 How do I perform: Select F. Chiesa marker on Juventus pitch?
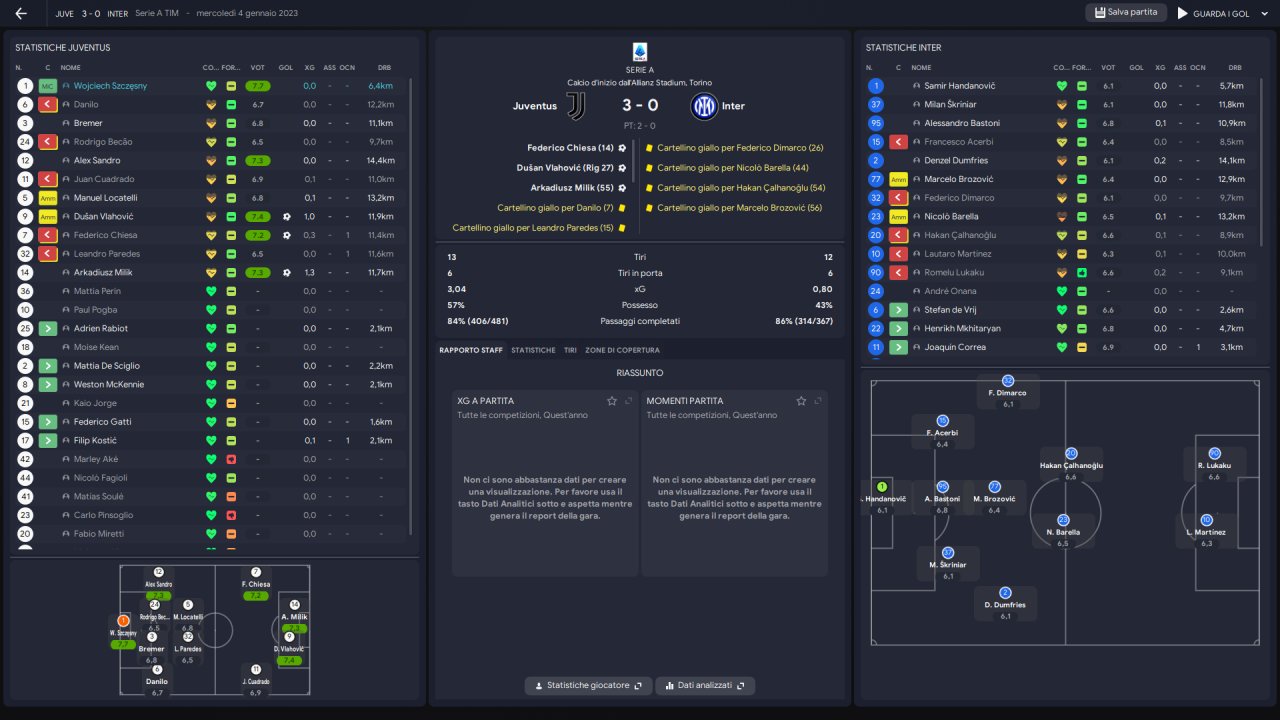(x=256, y=584)
